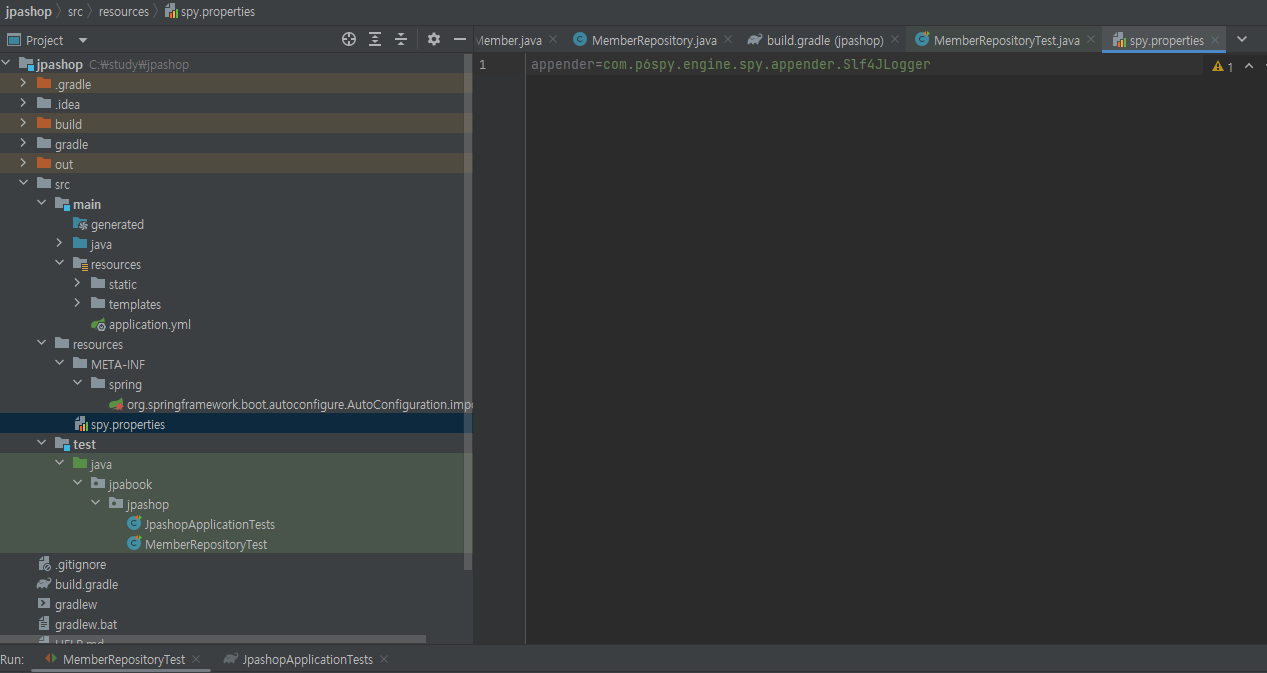Click the warning indicator in editor
Image resolution: width=1267 pixels, height=673 pixels.
click(1222, 66)
